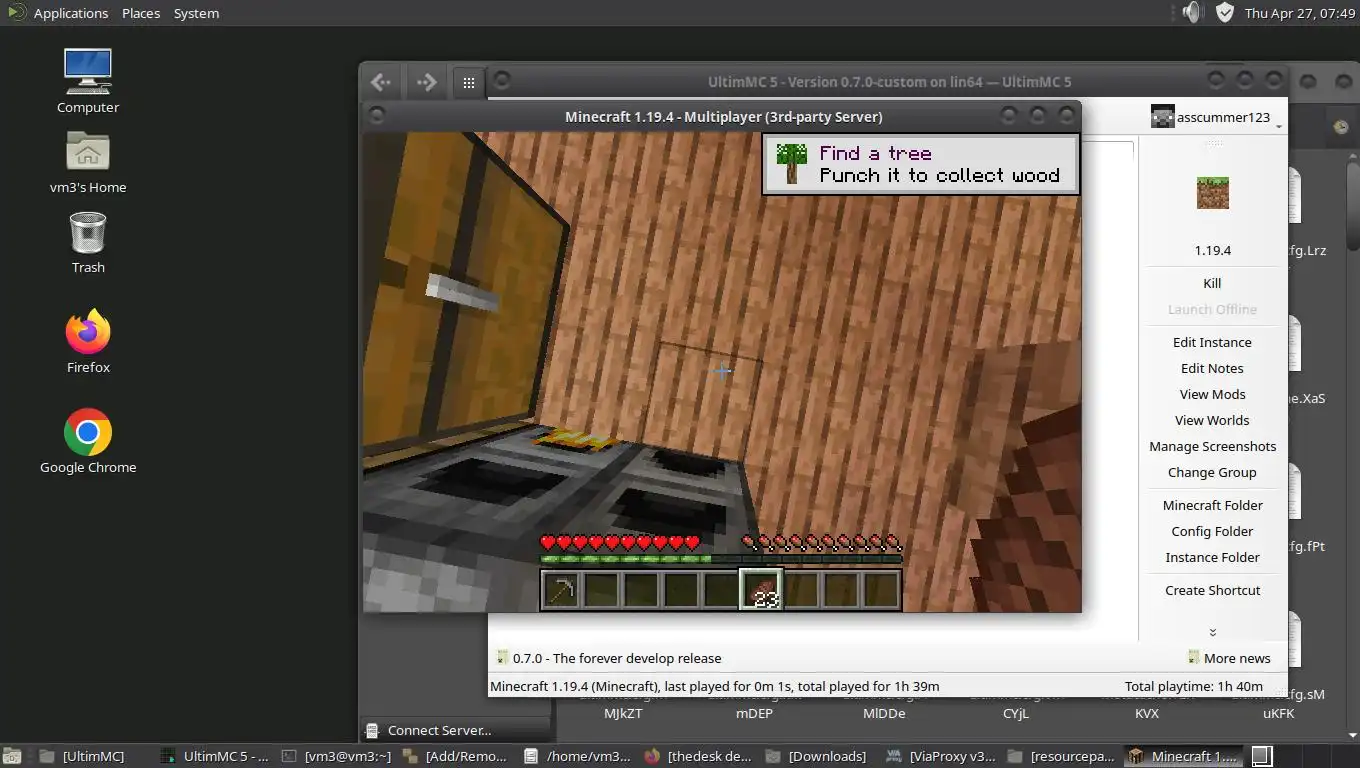Switch to [thedesk de... Firefox taskbar item
The image size is (1360, 768).
point(699,756)
